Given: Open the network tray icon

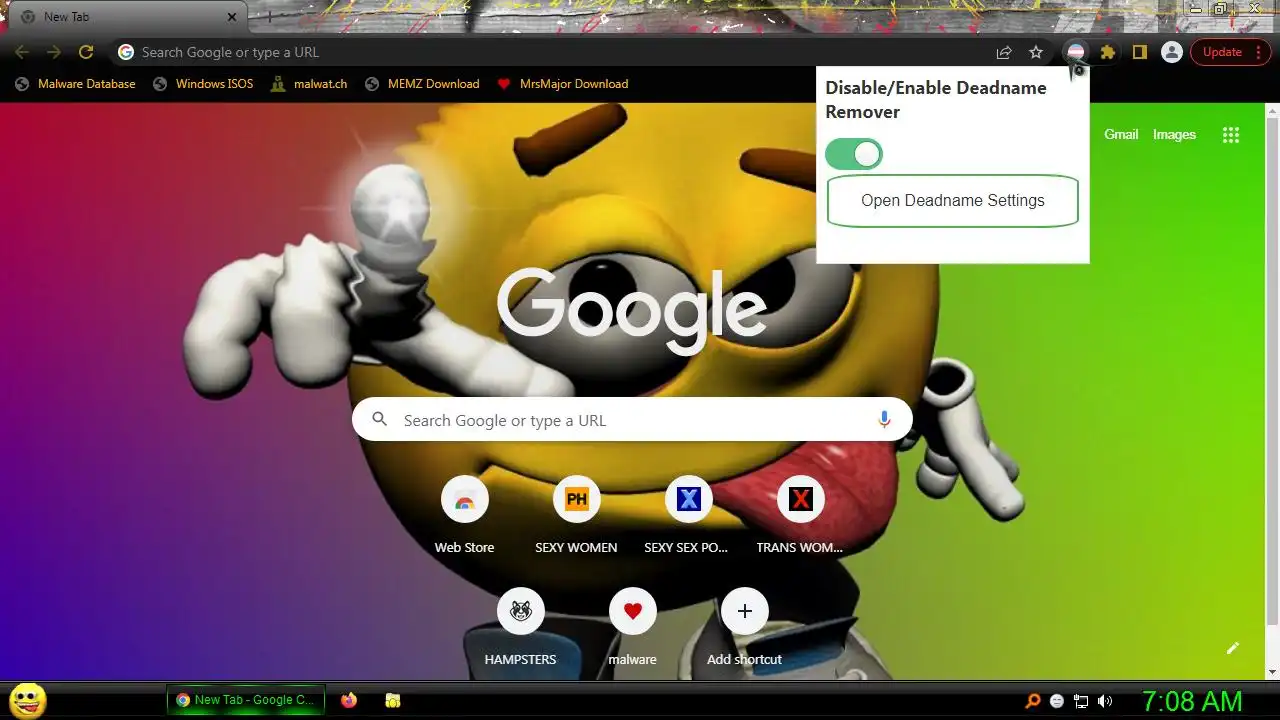Looking at the screenshot, I should click(x=1081, y=701).
